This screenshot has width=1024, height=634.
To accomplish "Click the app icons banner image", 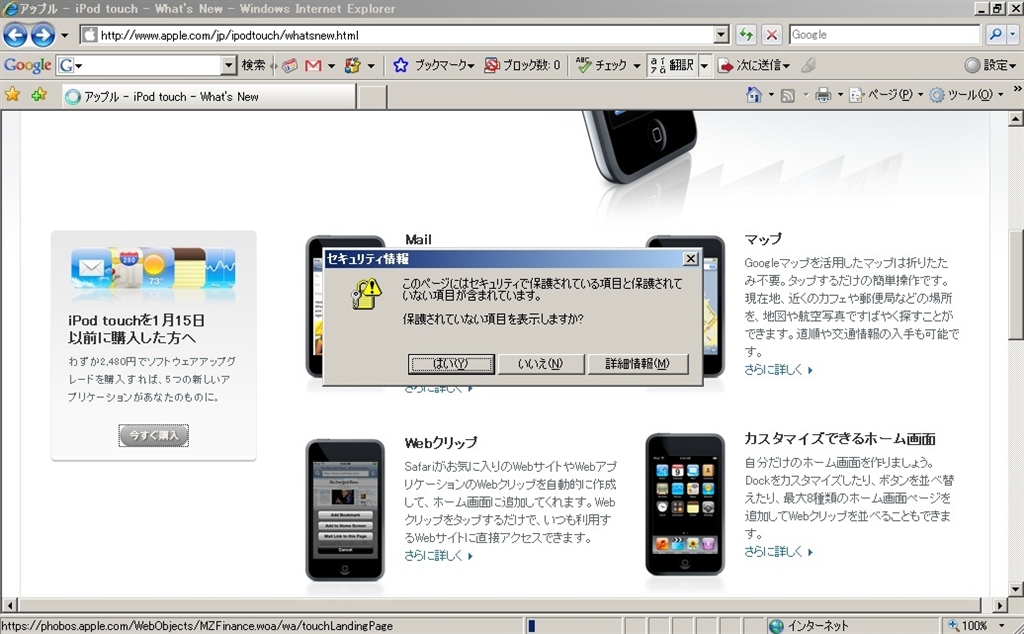I will pos(153,268).
